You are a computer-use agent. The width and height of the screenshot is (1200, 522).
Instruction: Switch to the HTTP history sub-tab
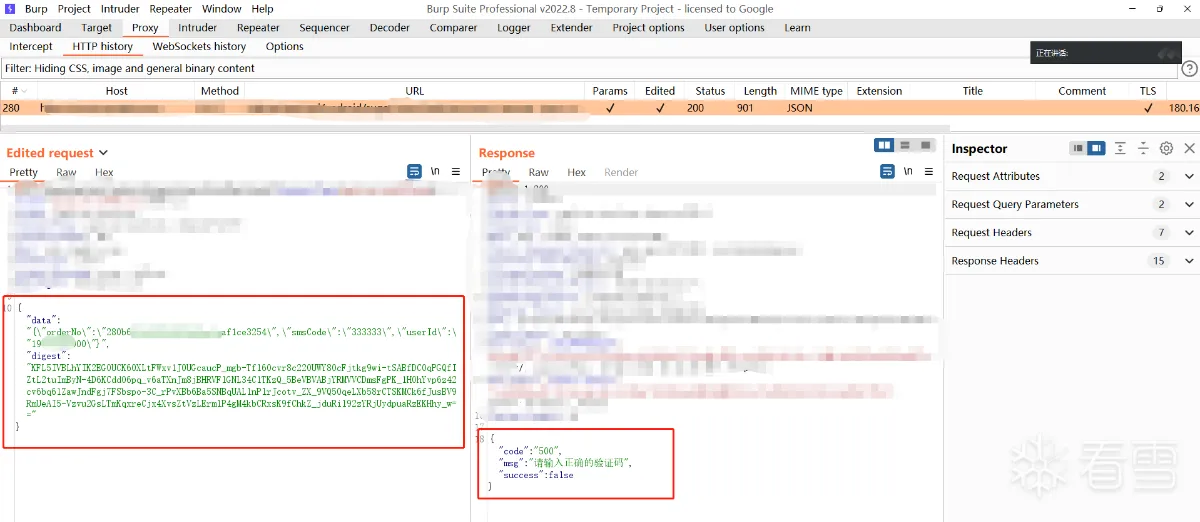pyautogui.click(x=103, y=46)
